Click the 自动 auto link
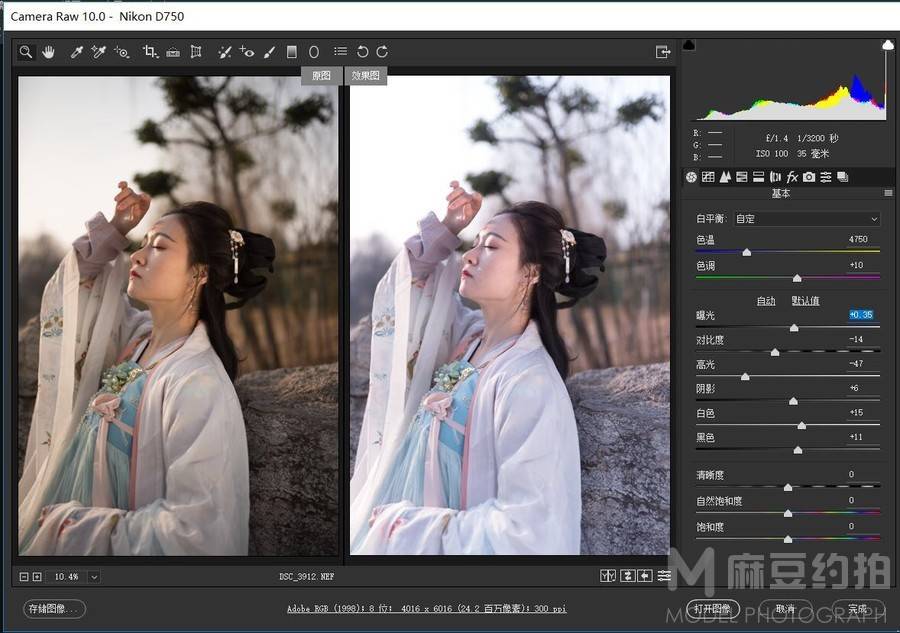The width and height of the screenshot is (900, 633). pos(766,301)
